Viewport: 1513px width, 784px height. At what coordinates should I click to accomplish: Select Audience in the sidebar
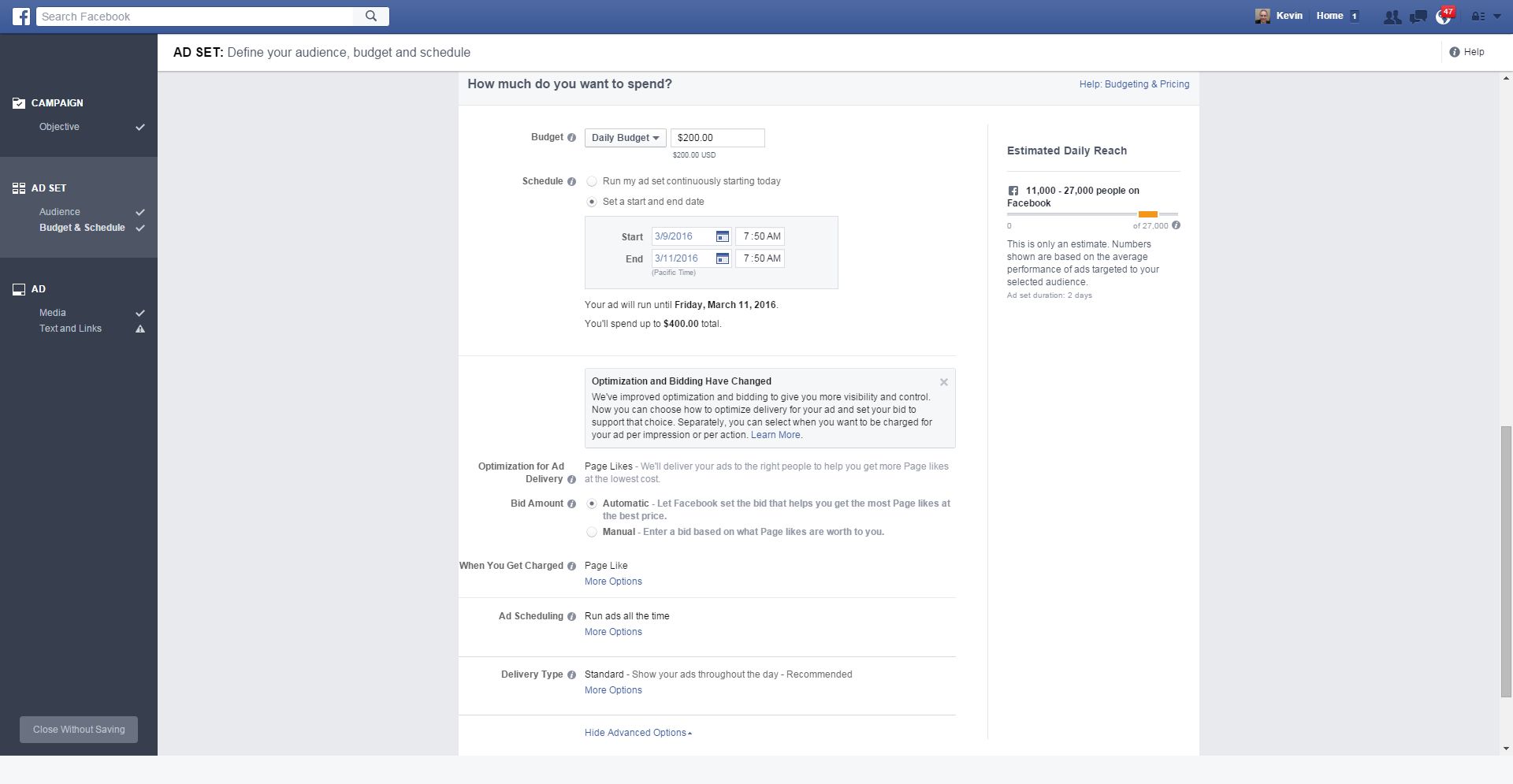pyautogui.click(x=60, y=212)
